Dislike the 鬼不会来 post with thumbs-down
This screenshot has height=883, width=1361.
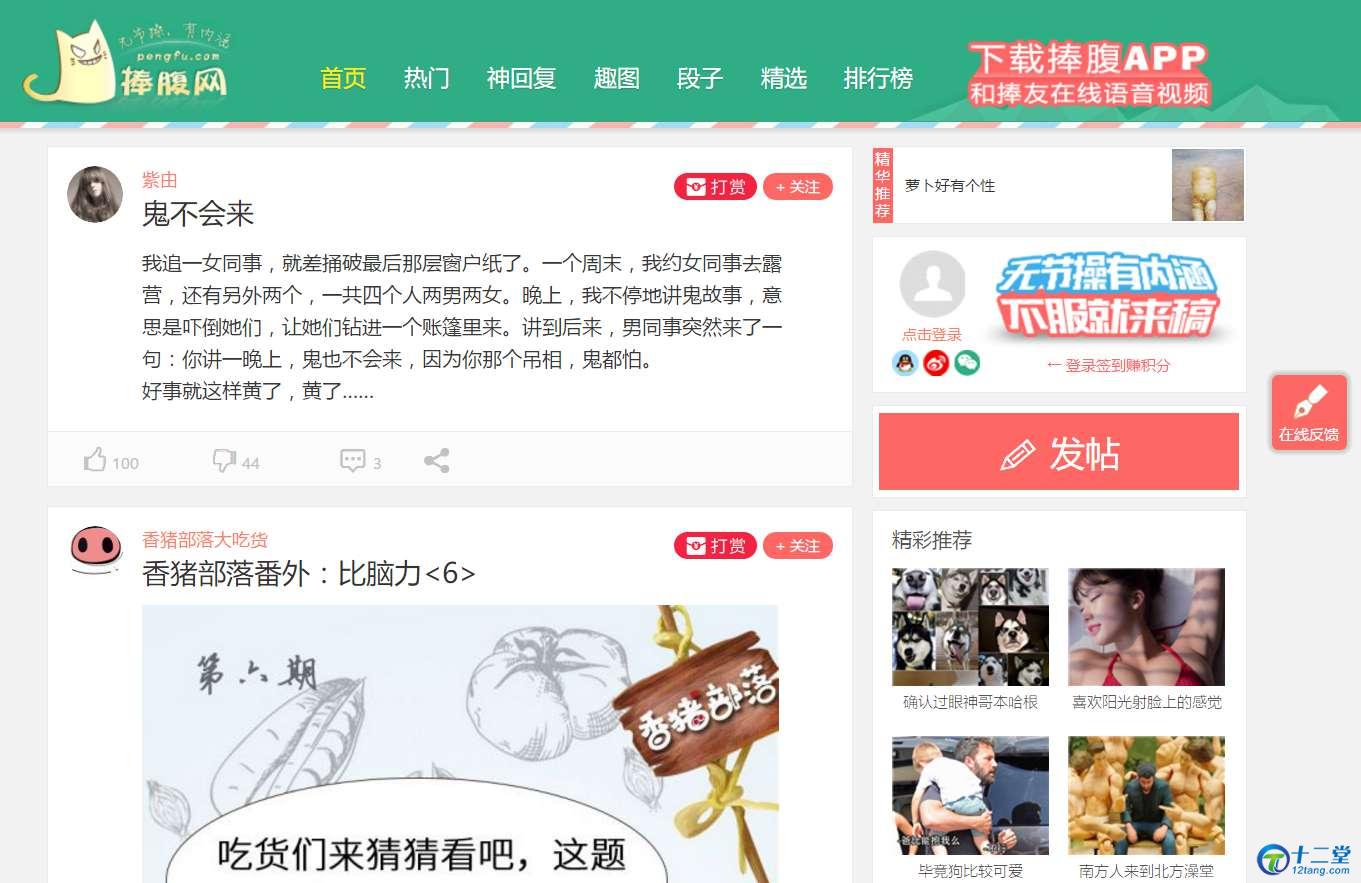[x=224, y=460]
